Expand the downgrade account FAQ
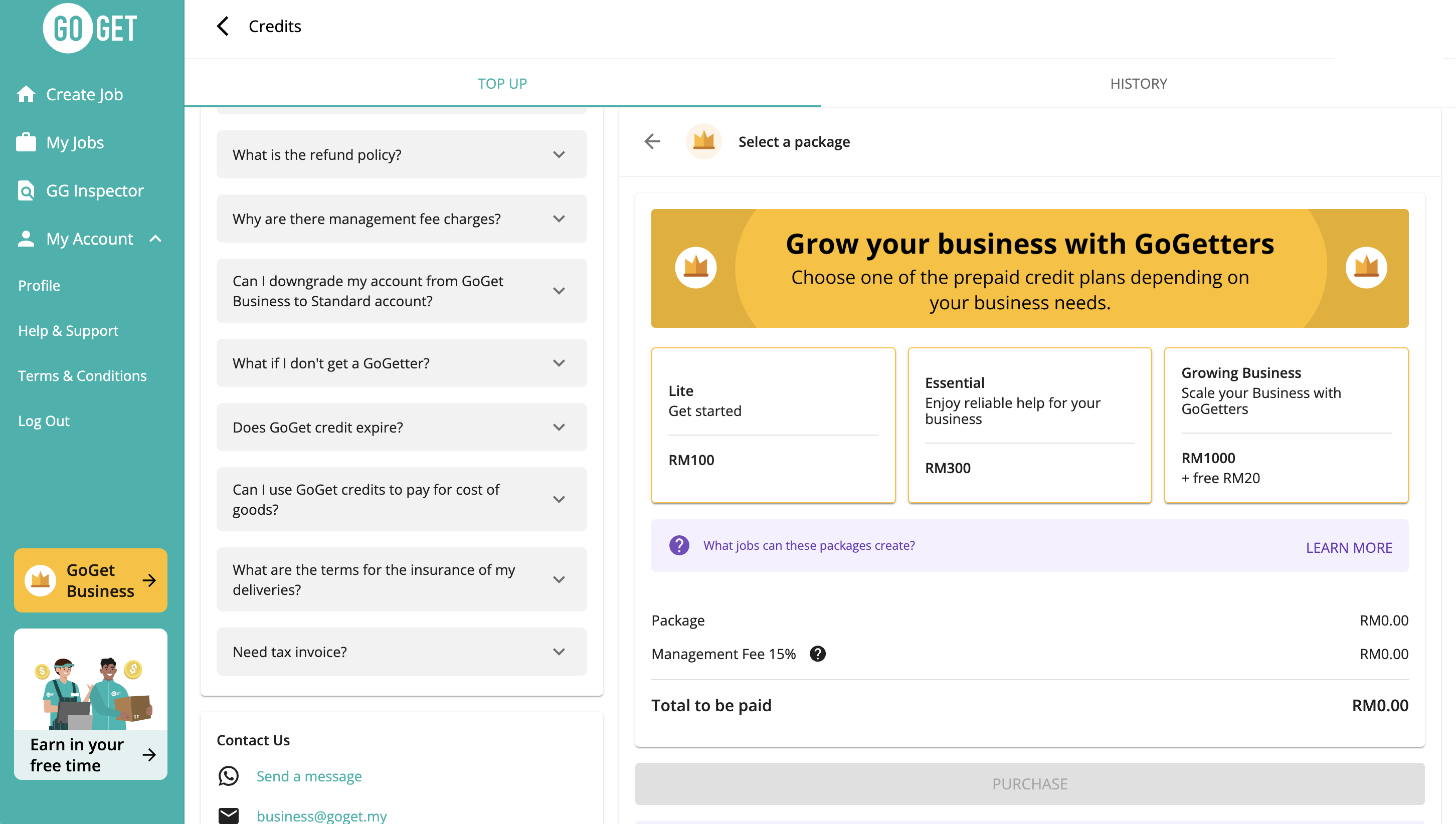 pyautogui.click(x=402, y=291)
